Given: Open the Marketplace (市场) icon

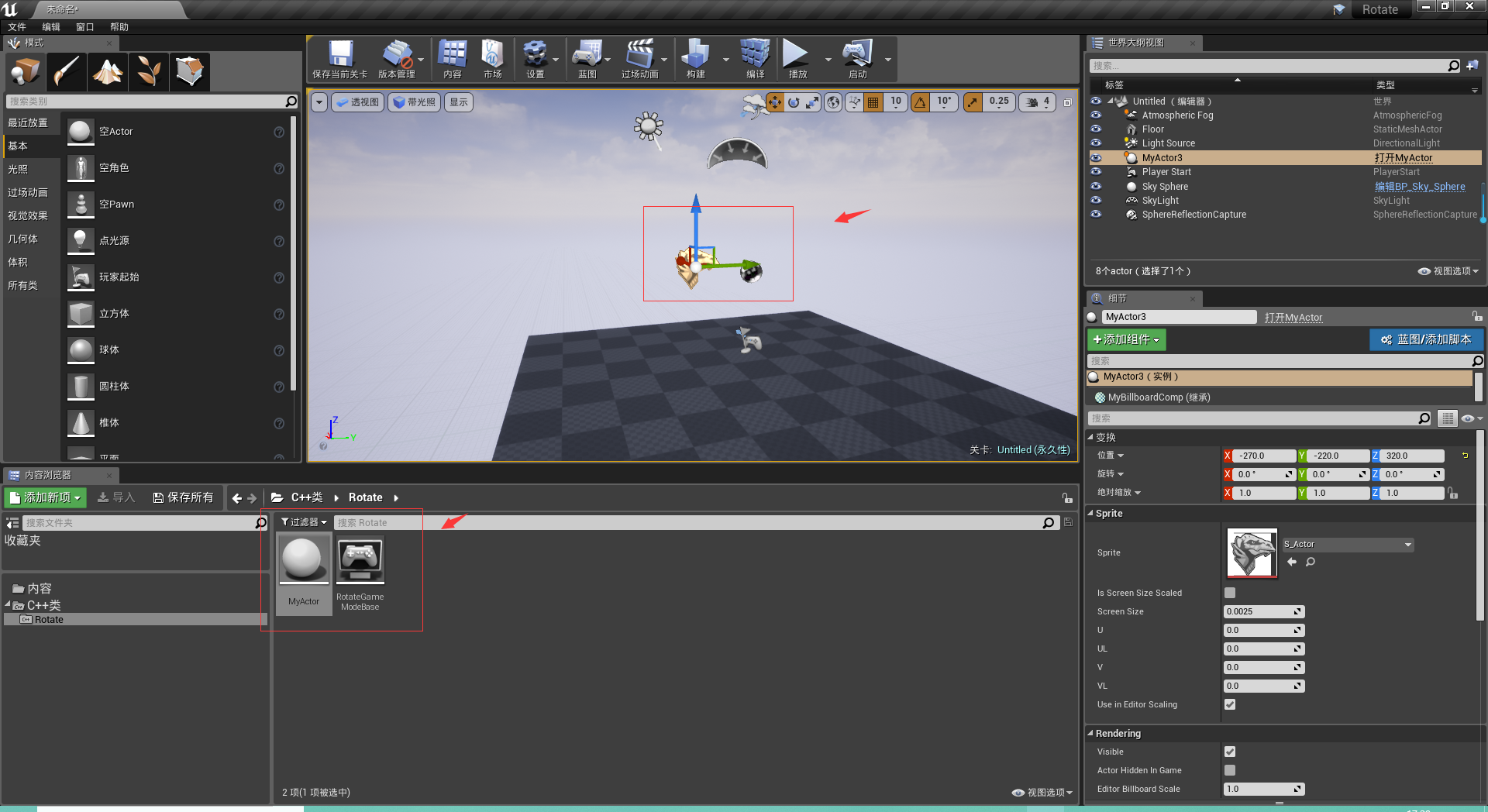Looking at the screenshot, I should (x=493, y=60).
